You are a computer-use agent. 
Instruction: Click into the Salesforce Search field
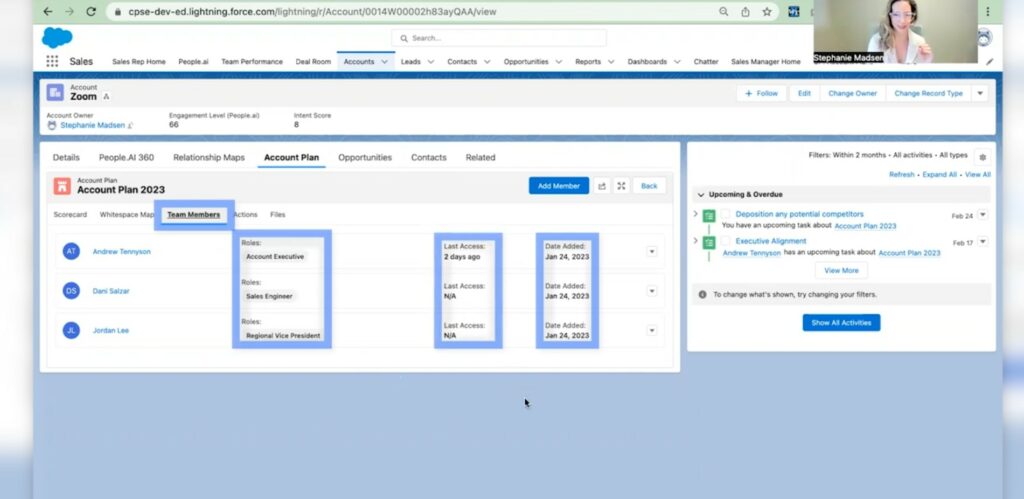tap(499, 38)
